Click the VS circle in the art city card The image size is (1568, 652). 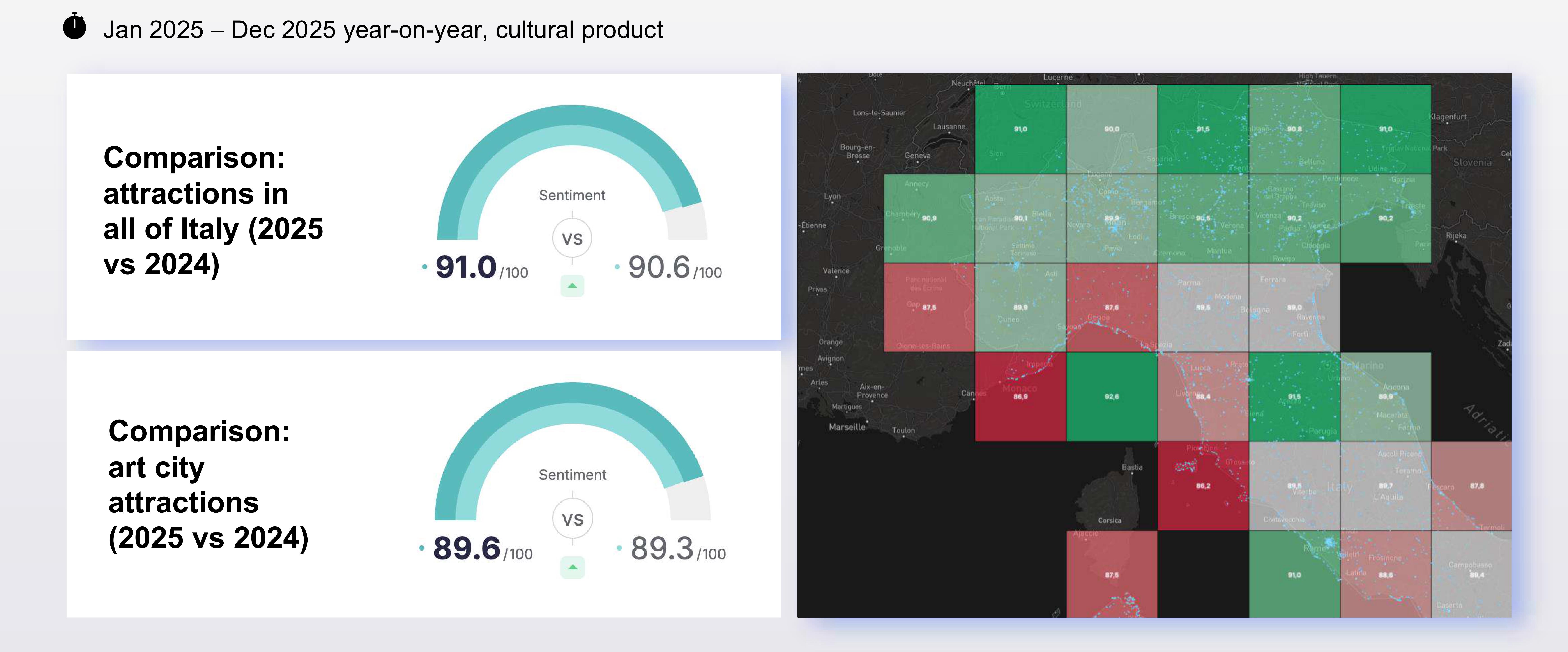tap(572, 519)
